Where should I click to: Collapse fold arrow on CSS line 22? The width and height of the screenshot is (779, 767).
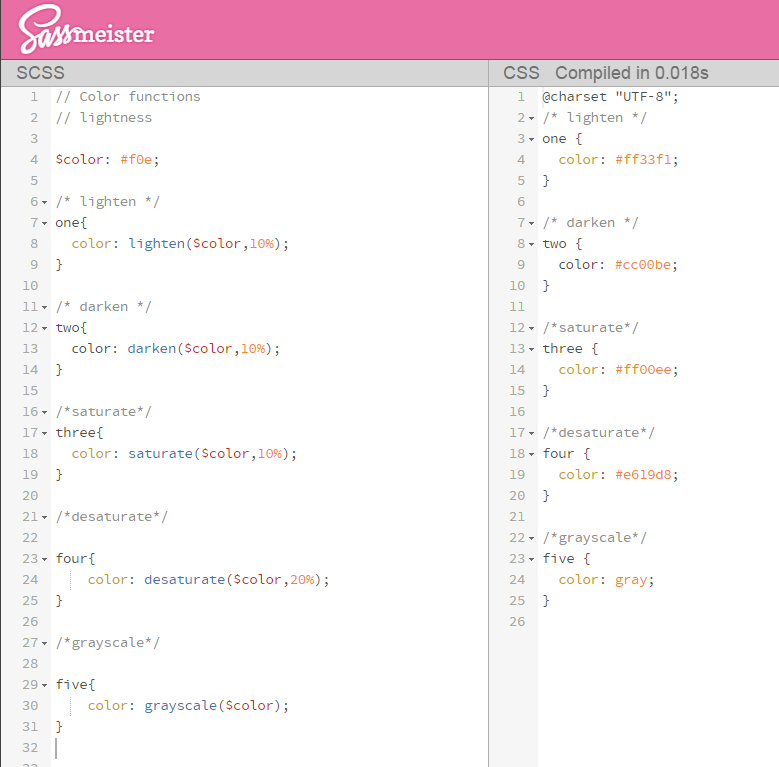[x=532, y=538]
